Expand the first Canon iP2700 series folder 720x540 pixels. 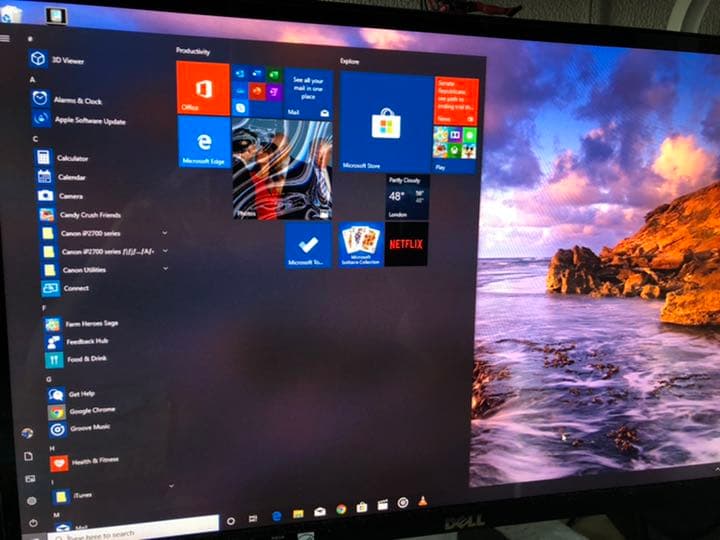click(165, 232)
